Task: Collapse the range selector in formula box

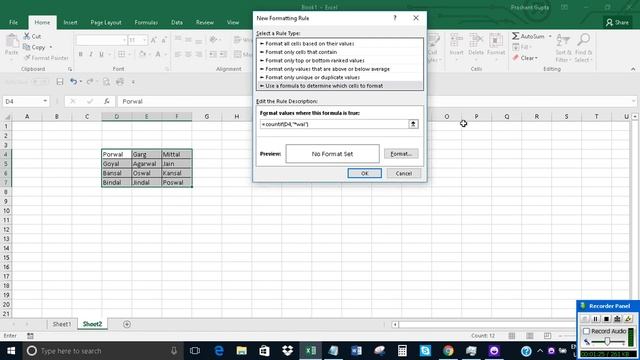Action: (413, 124)
